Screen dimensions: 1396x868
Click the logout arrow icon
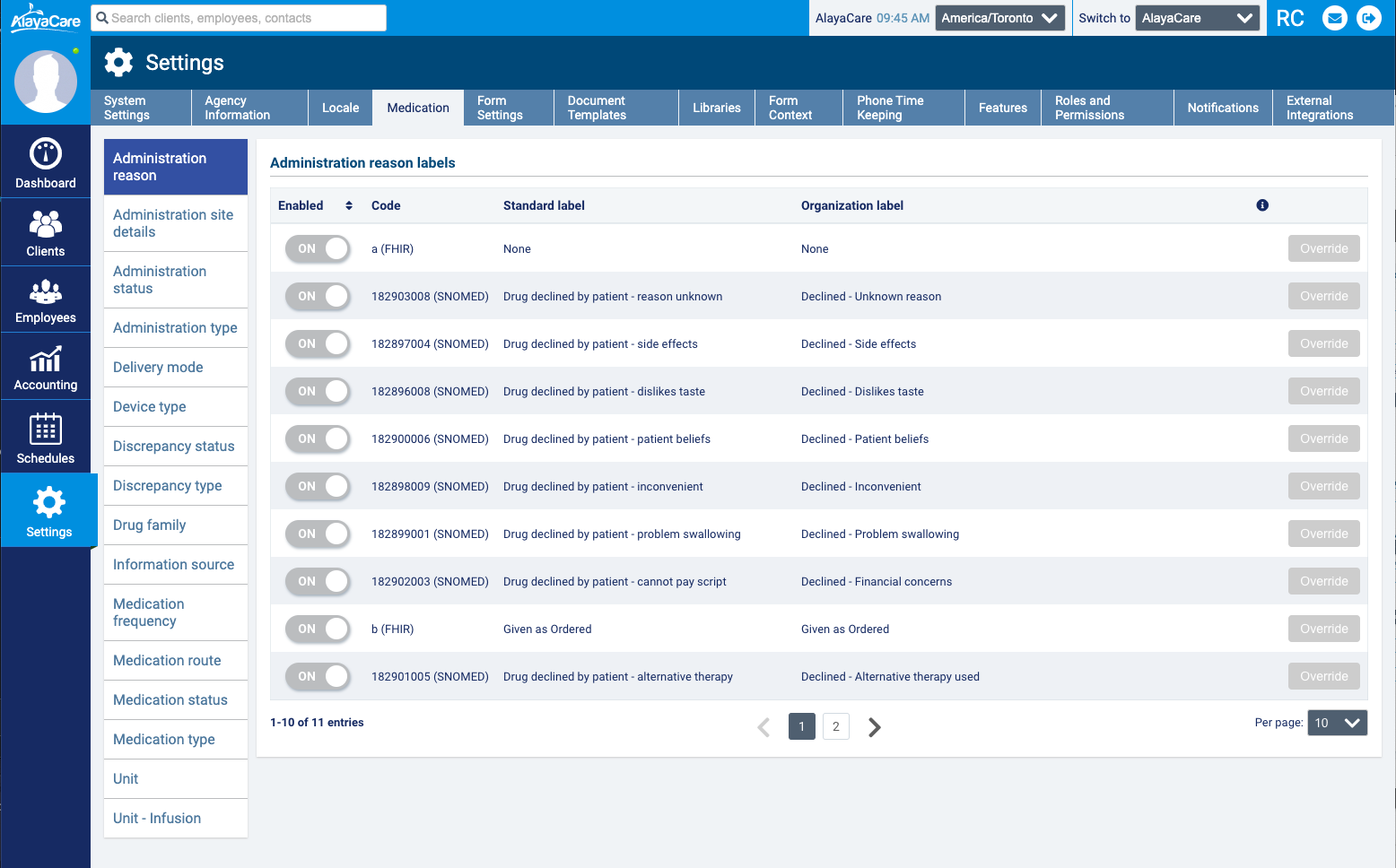click(x=1369, y=18)
